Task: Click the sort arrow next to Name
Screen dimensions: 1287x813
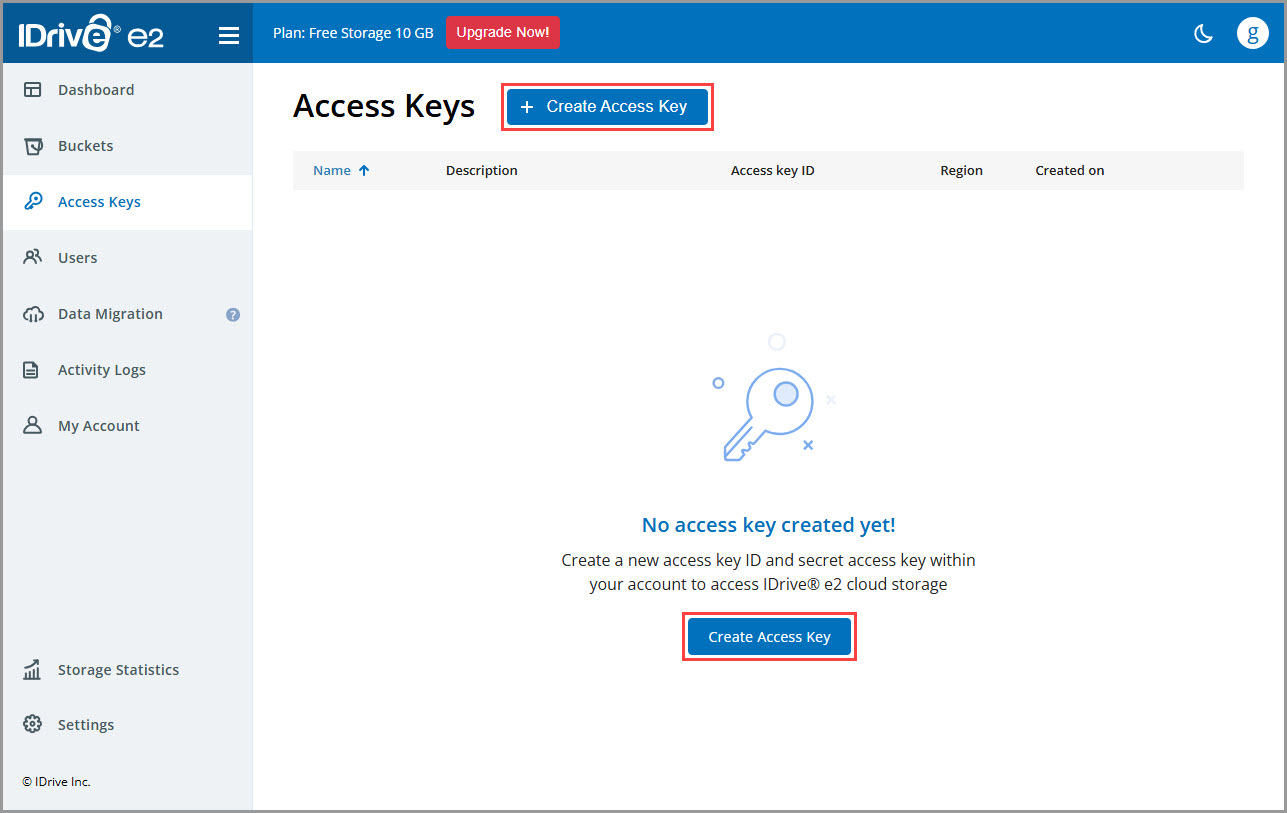Action: (364, 171)
